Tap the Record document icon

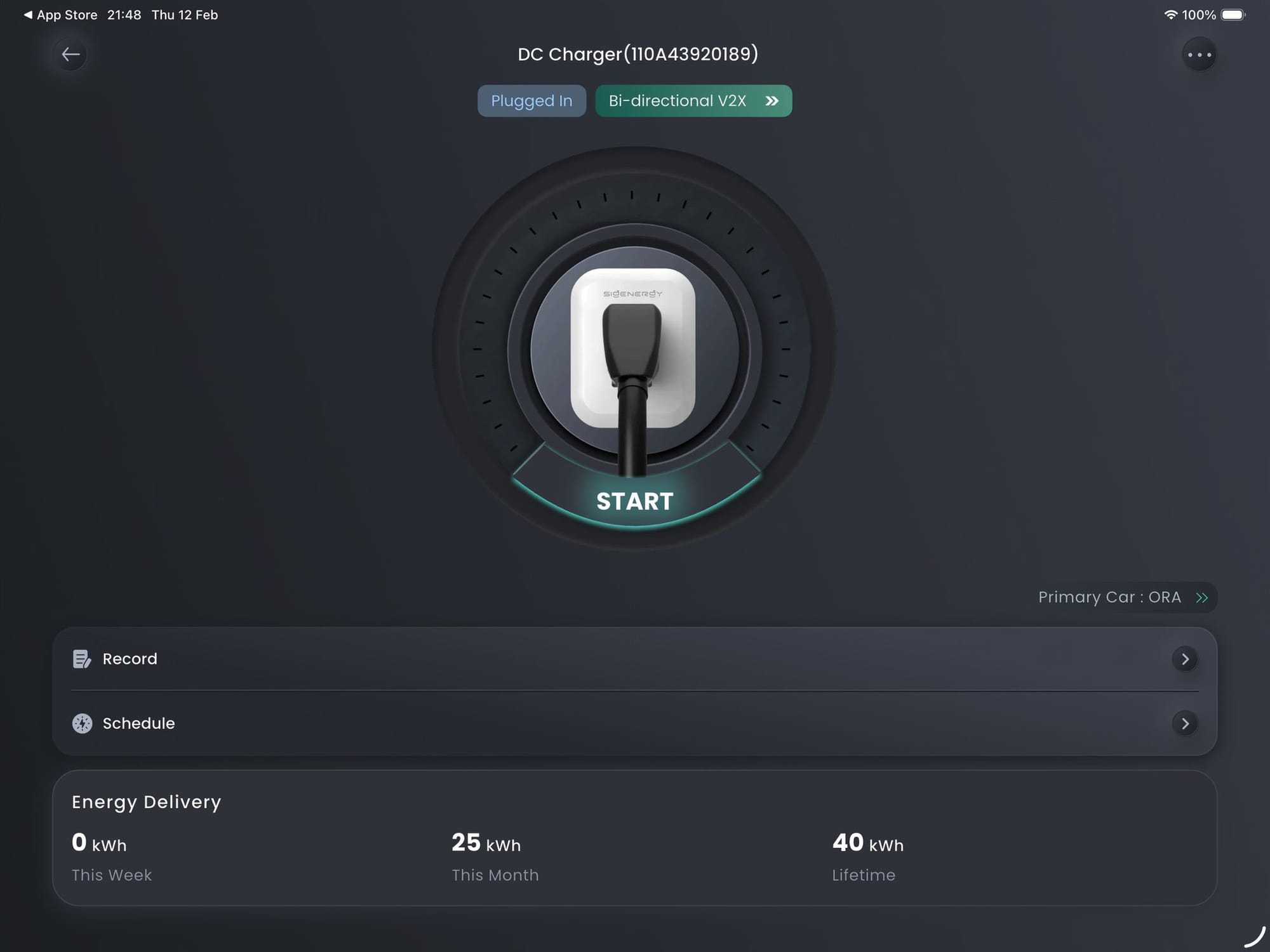(82, 659)
